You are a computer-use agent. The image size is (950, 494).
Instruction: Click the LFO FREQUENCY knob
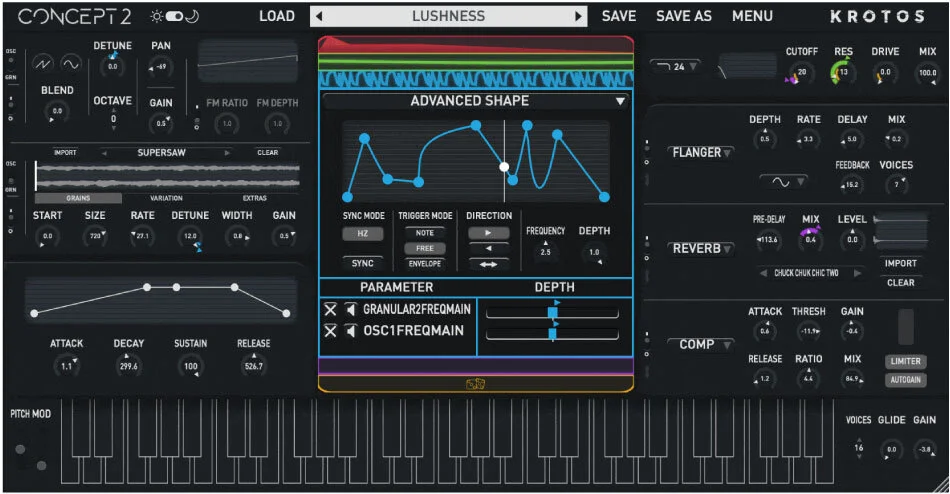545,252
